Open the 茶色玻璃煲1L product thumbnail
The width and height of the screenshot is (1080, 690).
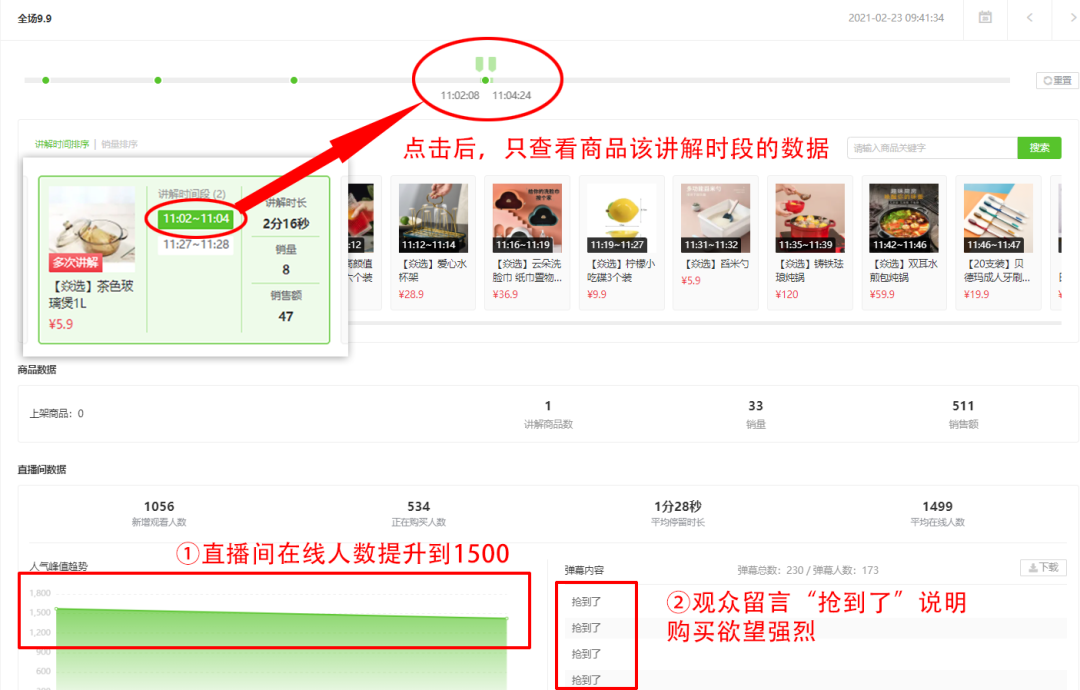pyautogui.click(x=92, y=229)
